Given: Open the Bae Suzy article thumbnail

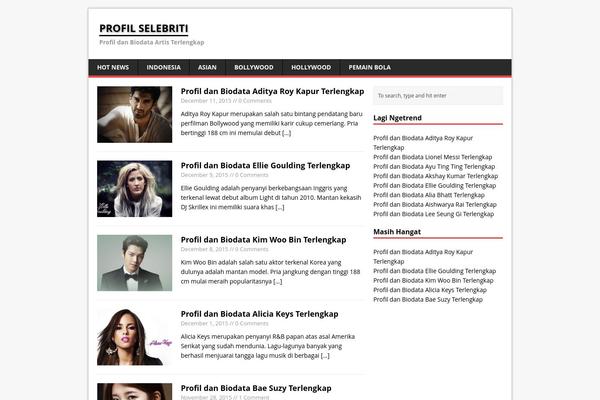Looking at the screenshot, I should point(134,392).
